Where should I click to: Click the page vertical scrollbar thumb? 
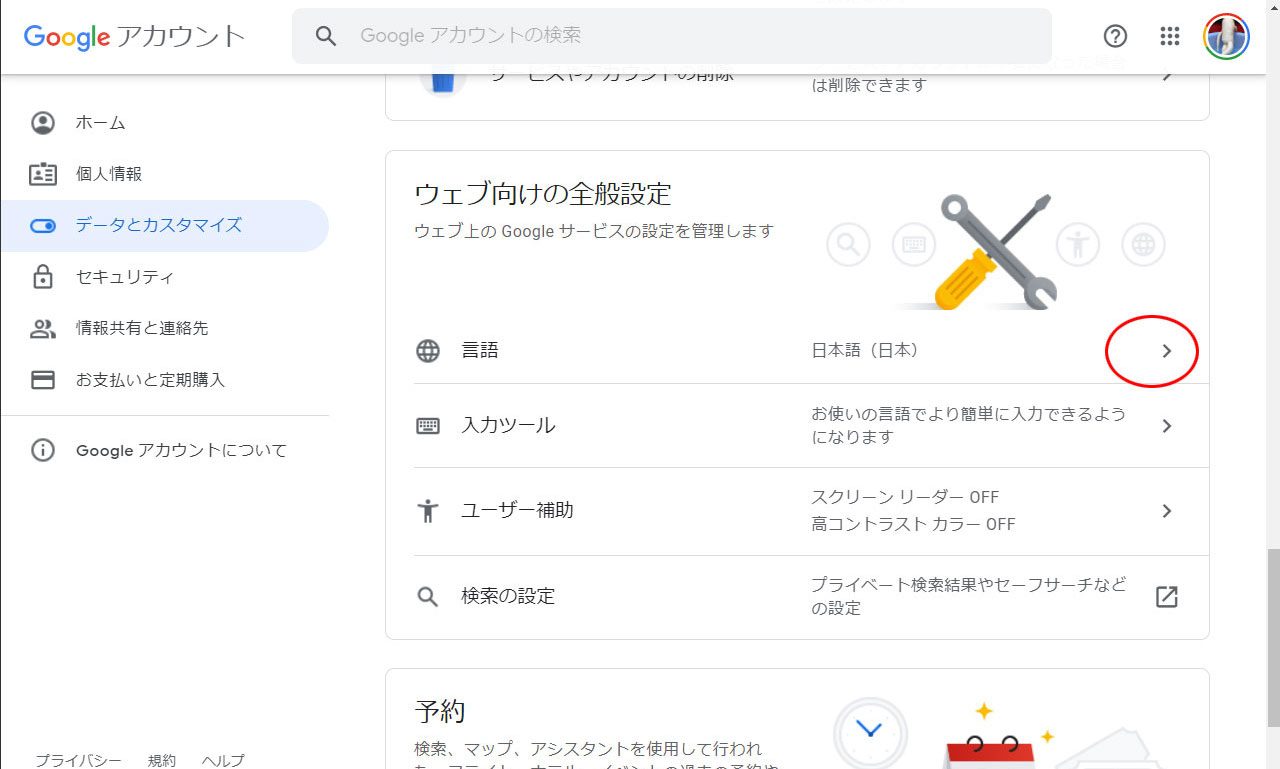(x=1273, y=638)
